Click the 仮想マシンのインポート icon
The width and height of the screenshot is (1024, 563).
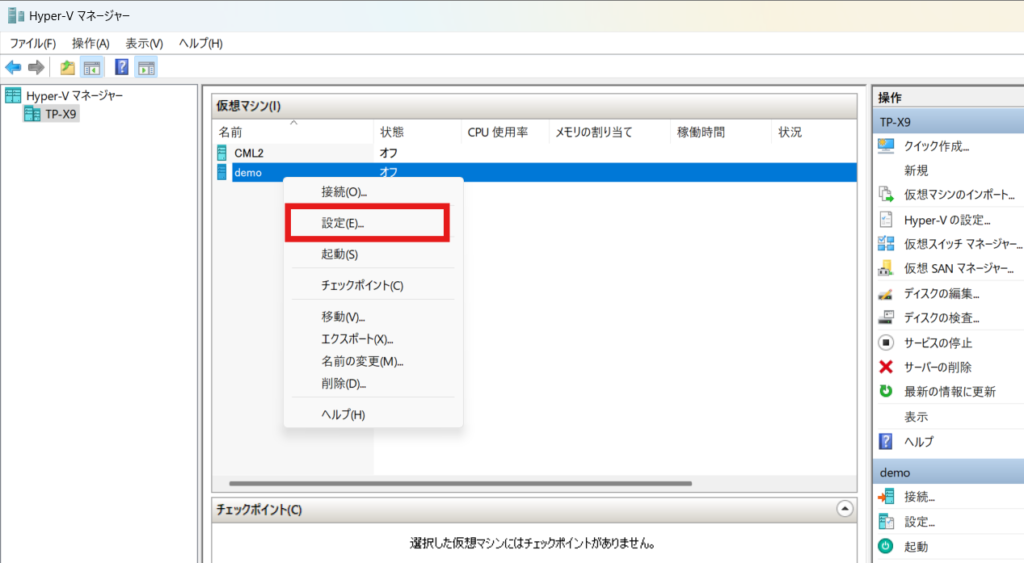pyautogui.click(x=886, y=194)
